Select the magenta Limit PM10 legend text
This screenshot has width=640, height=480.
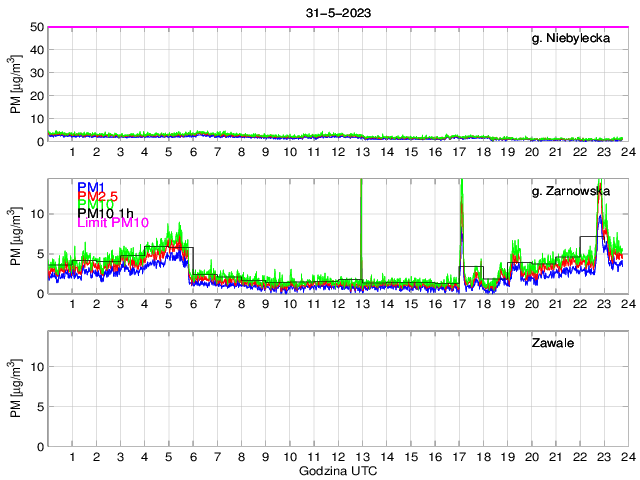tap(112, 235)
